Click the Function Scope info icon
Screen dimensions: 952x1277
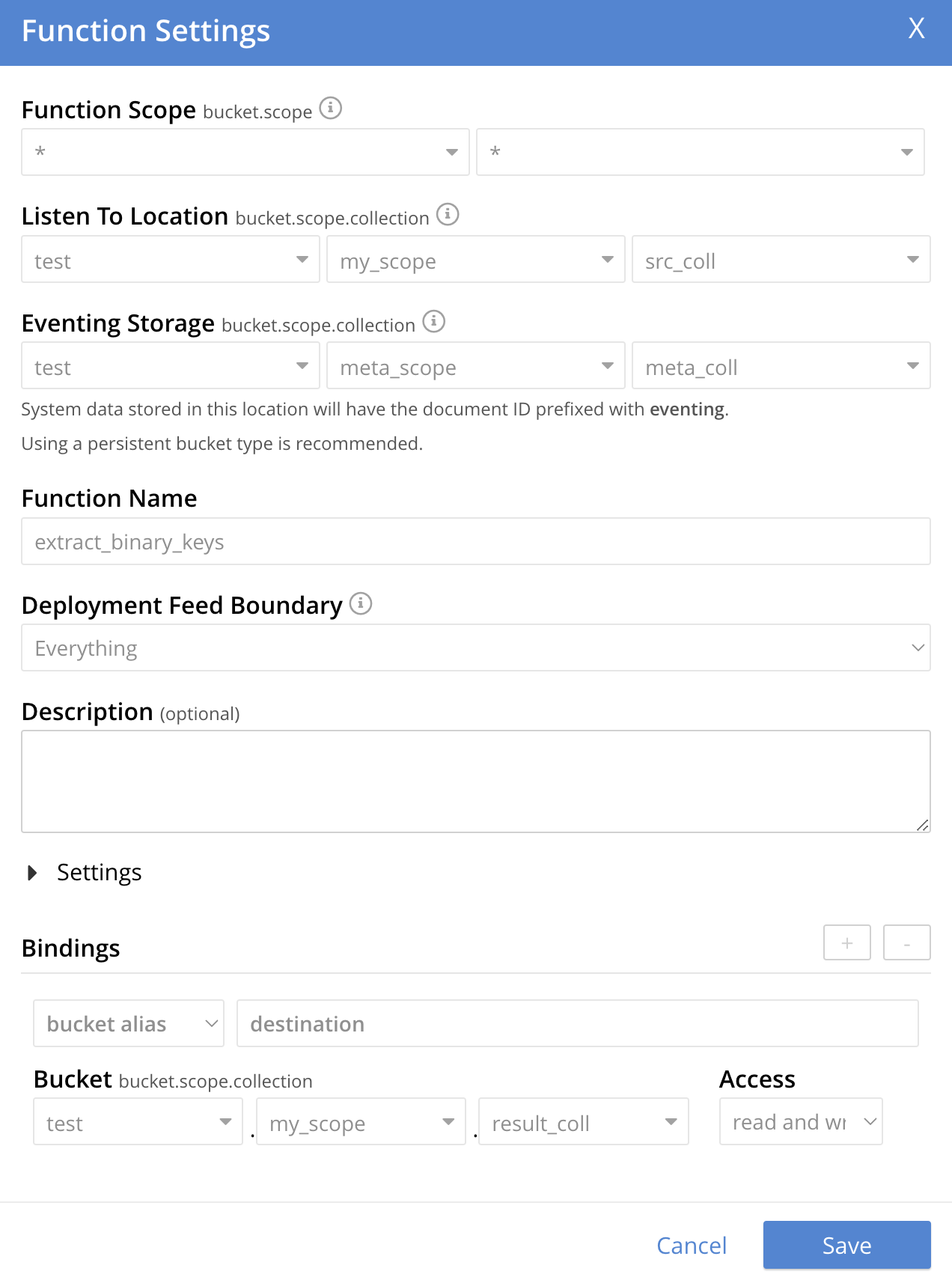click(331, 109)
